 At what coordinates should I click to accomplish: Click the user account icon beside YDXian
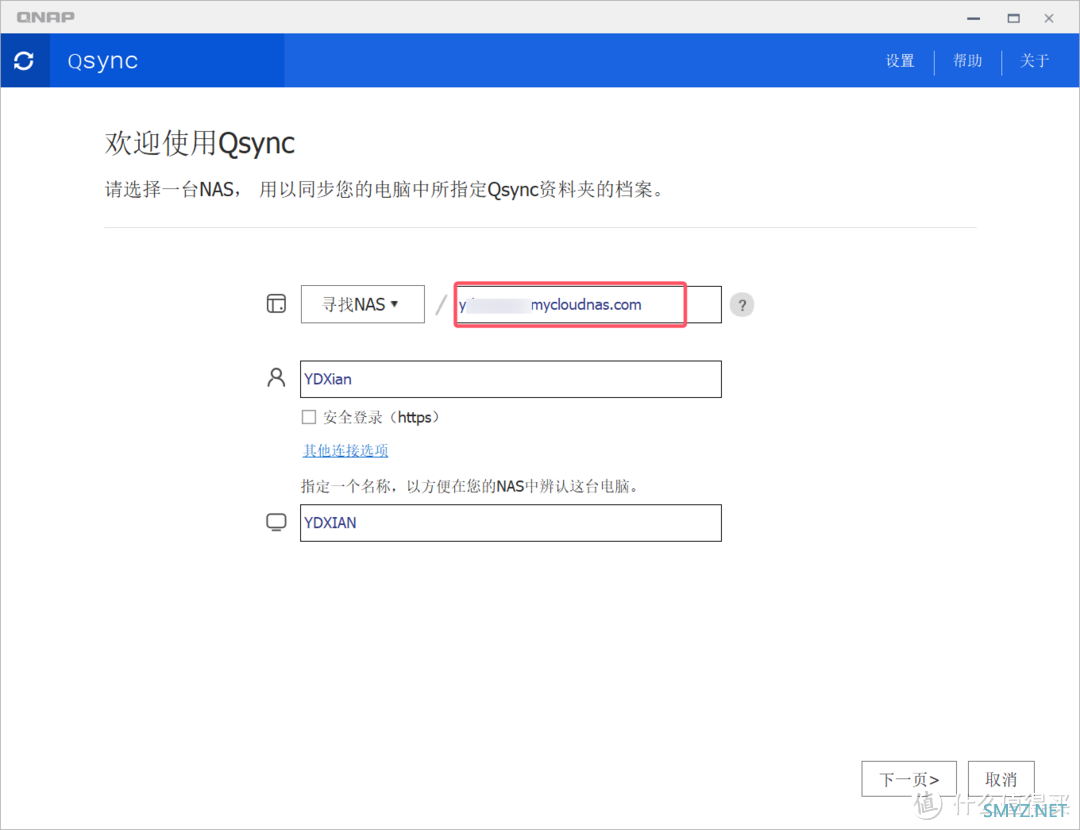pyautogui.click(x=276, y=377)
